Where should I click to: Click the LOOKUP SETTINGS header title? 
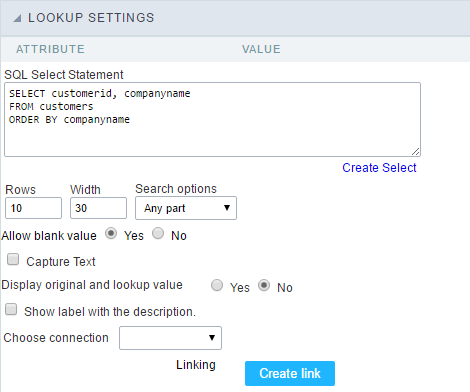tap(91, 18)
